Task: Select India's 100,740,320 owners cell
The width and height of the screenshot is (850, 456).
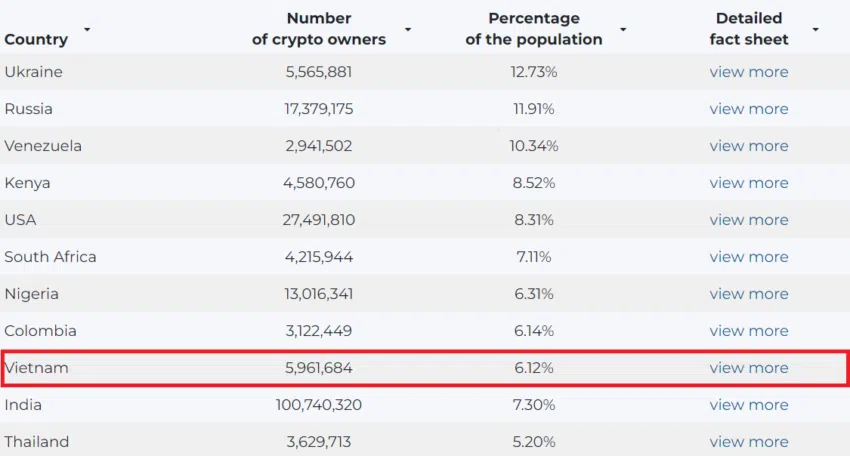Action: point(319,404)
